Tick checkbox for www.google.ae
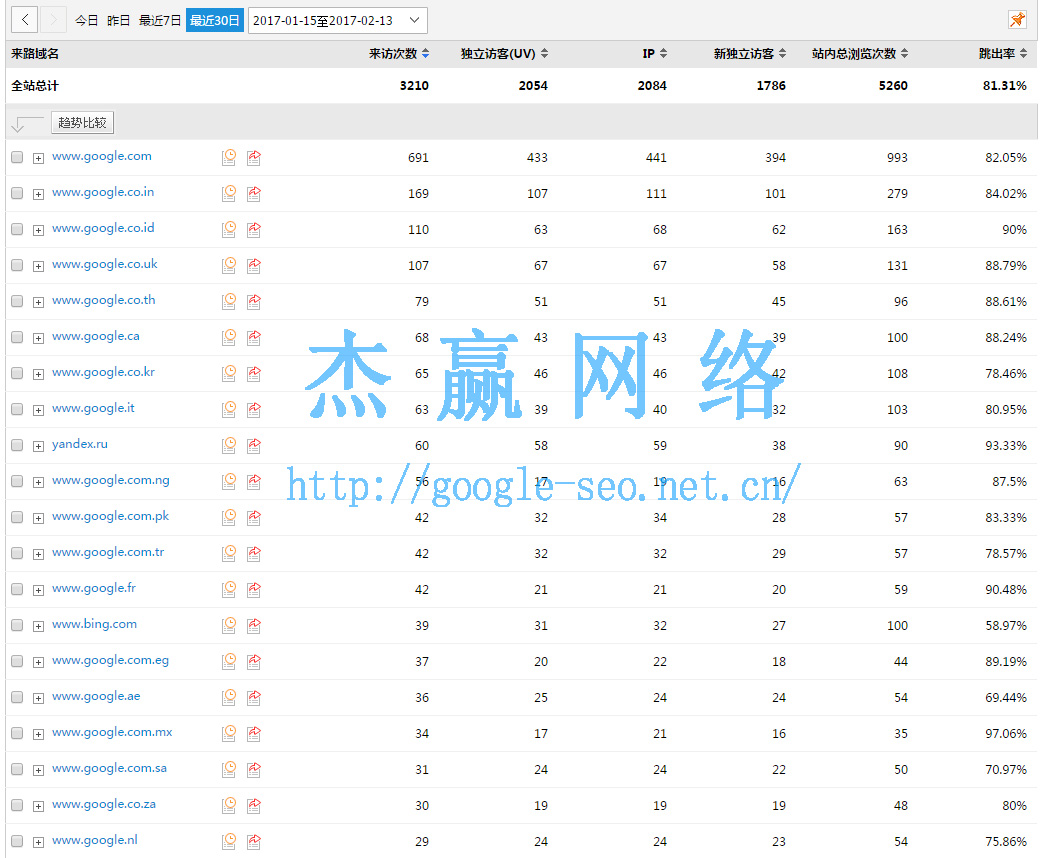The width and height of the screenshot is (1048, 858). click(17, 698)
